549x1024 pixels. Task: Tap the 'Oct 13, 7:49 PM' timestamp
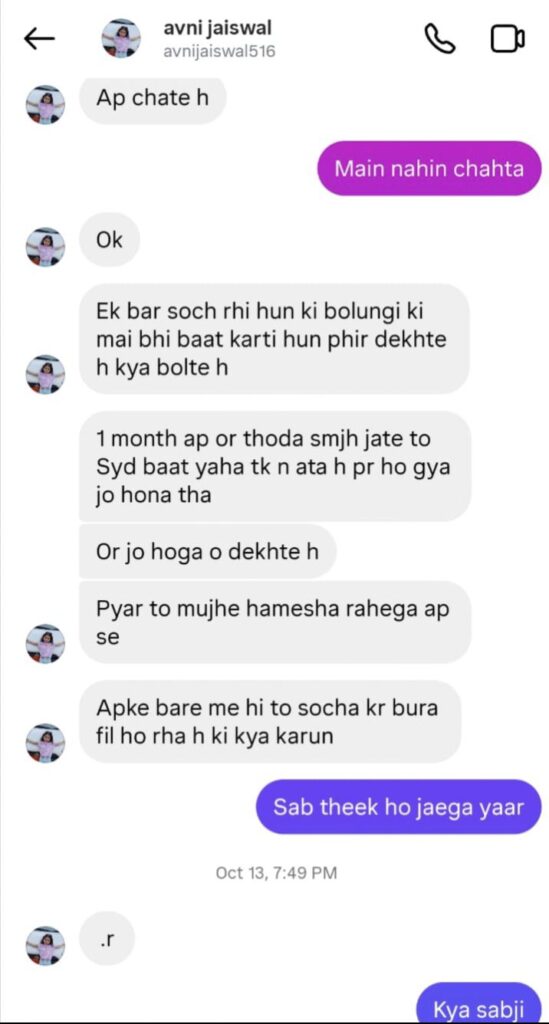(276, 872)
